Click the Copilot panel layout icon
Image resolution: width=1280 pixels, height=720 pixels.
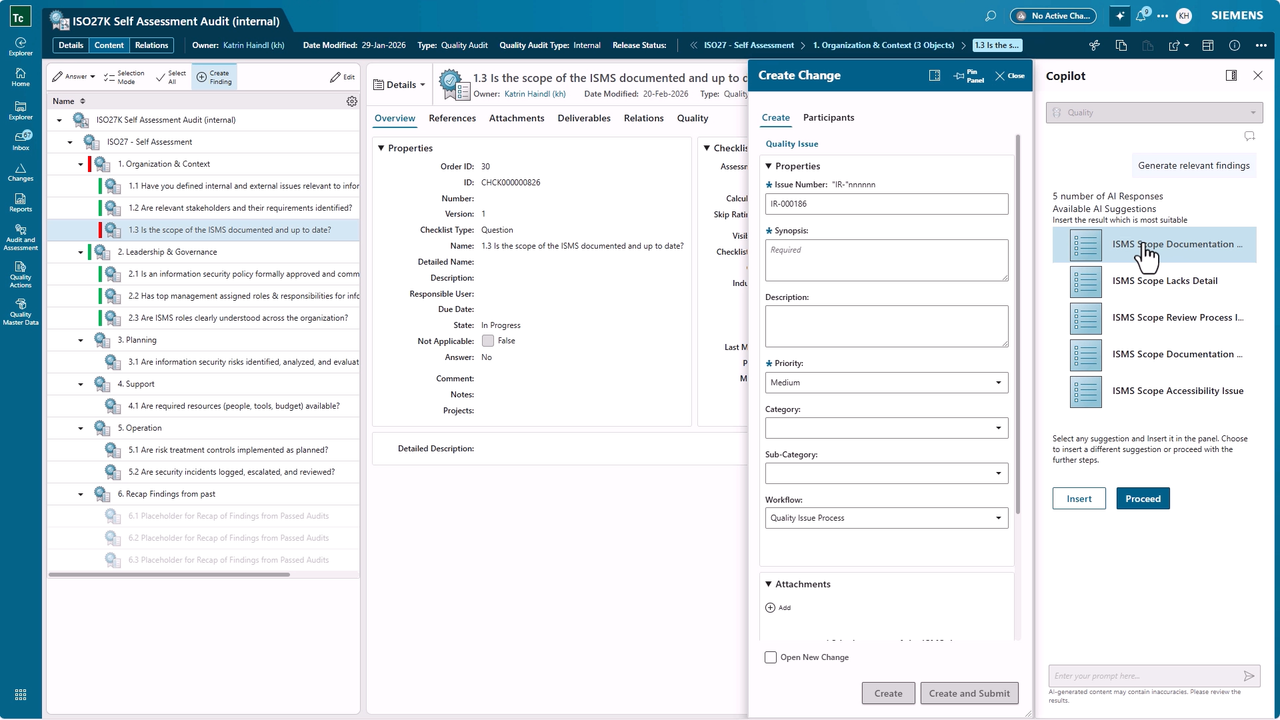pos(1231,76)
